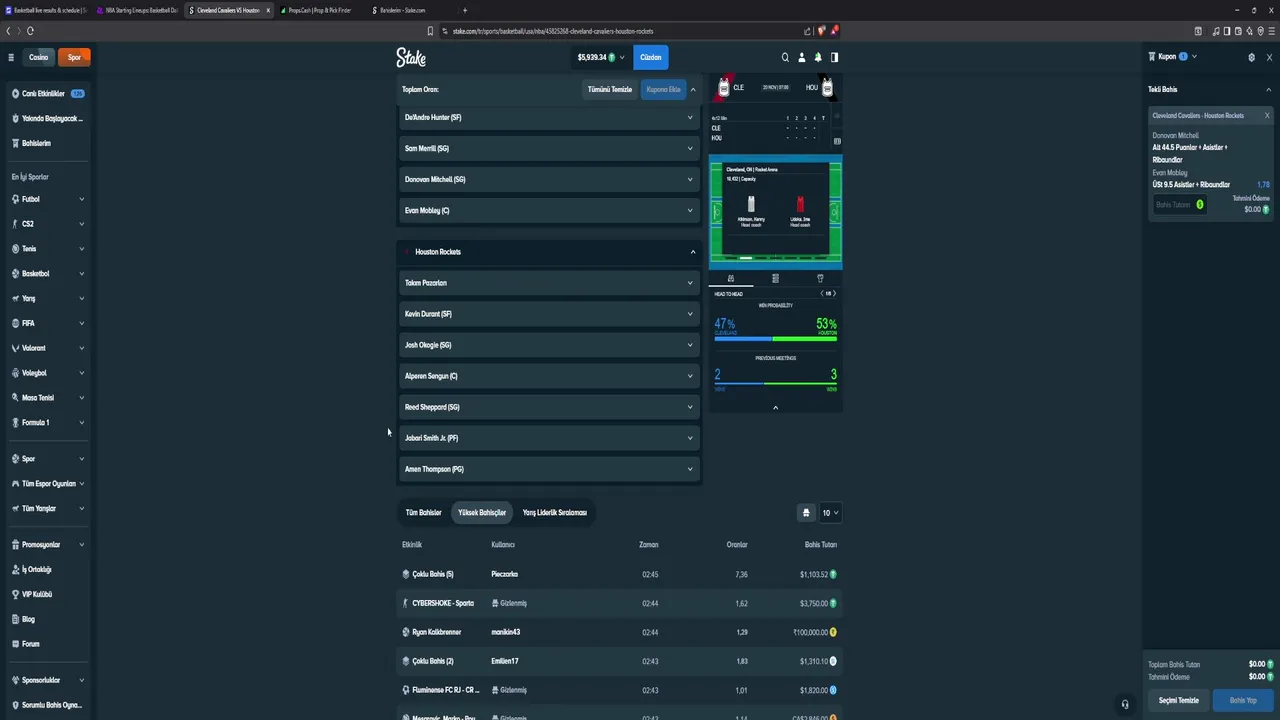
Task: Click Seçimi Temizle button
Action: click(x=1178, y=700)
